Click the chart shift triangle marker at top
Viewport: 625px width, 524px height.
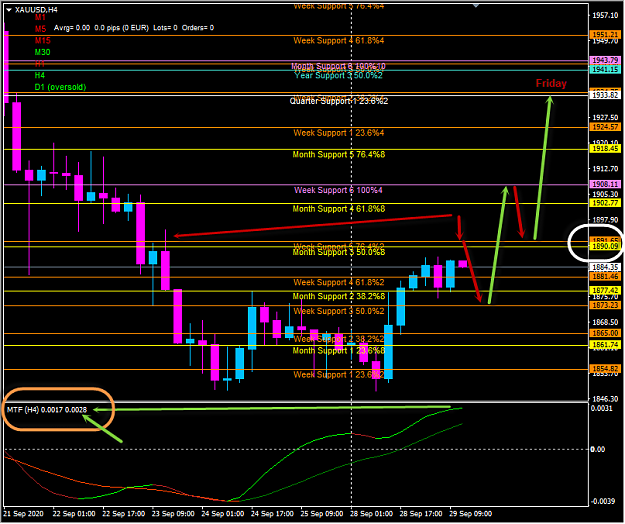(x=476, y=6)
